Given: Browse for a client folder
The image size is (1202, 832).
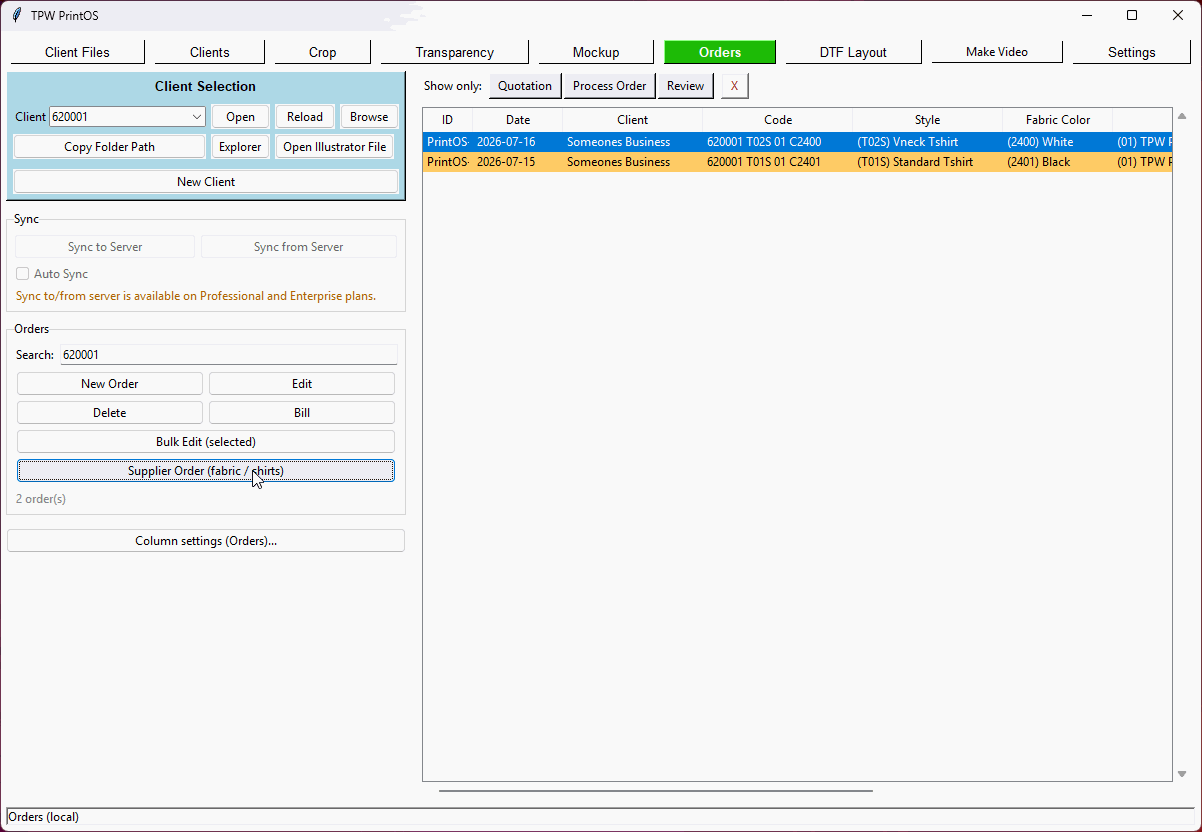Looking at the screenshot, I should point(369,117).
